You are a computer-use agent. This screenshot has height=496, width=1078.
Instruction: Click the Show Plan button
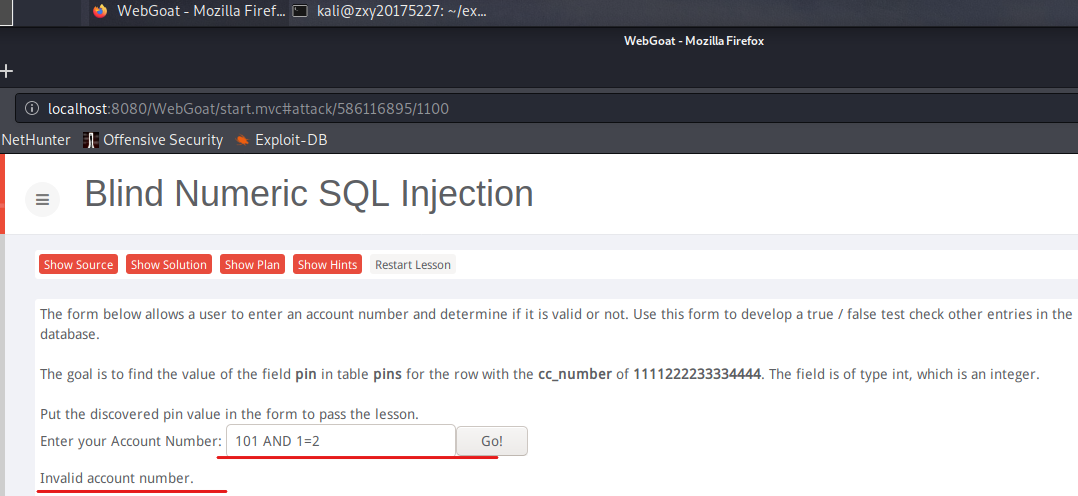(x=252, y=265)
